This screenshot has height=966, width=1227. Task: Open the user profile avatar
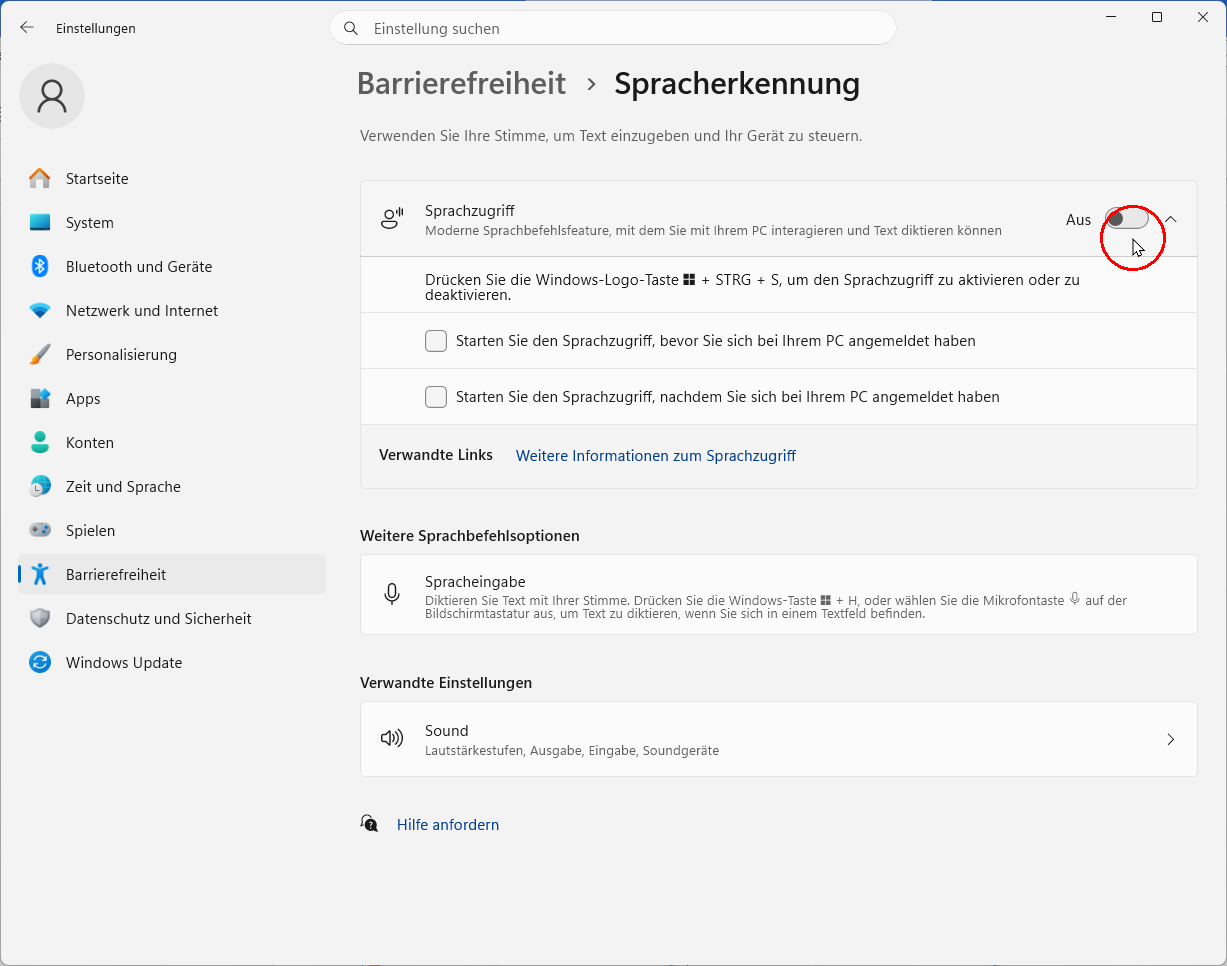[52, 96]
